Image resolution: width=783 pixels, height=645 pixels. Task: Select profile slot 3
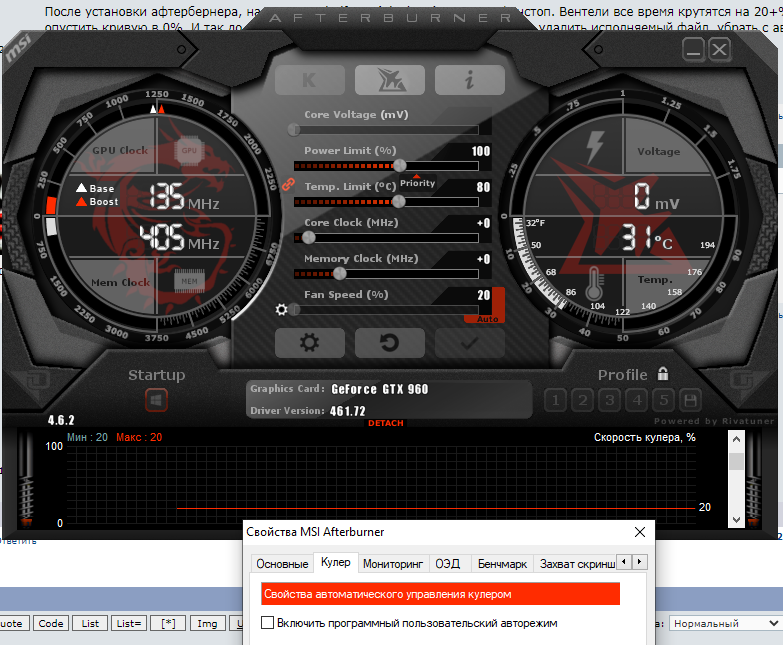[x=609, y=400]
